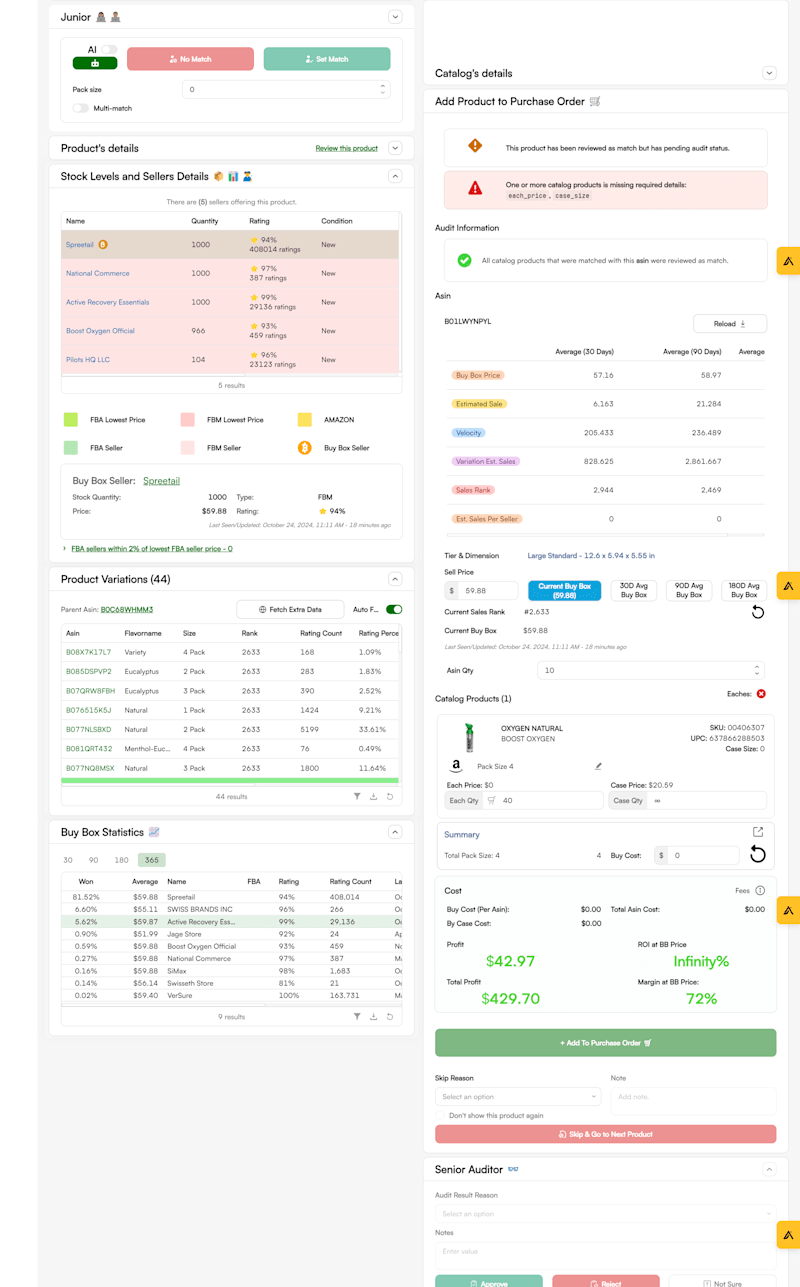The height and width of the screenshot is (1287, 800).
Task: Collapse the Product Variations panel
Action: tap(395, 579)
